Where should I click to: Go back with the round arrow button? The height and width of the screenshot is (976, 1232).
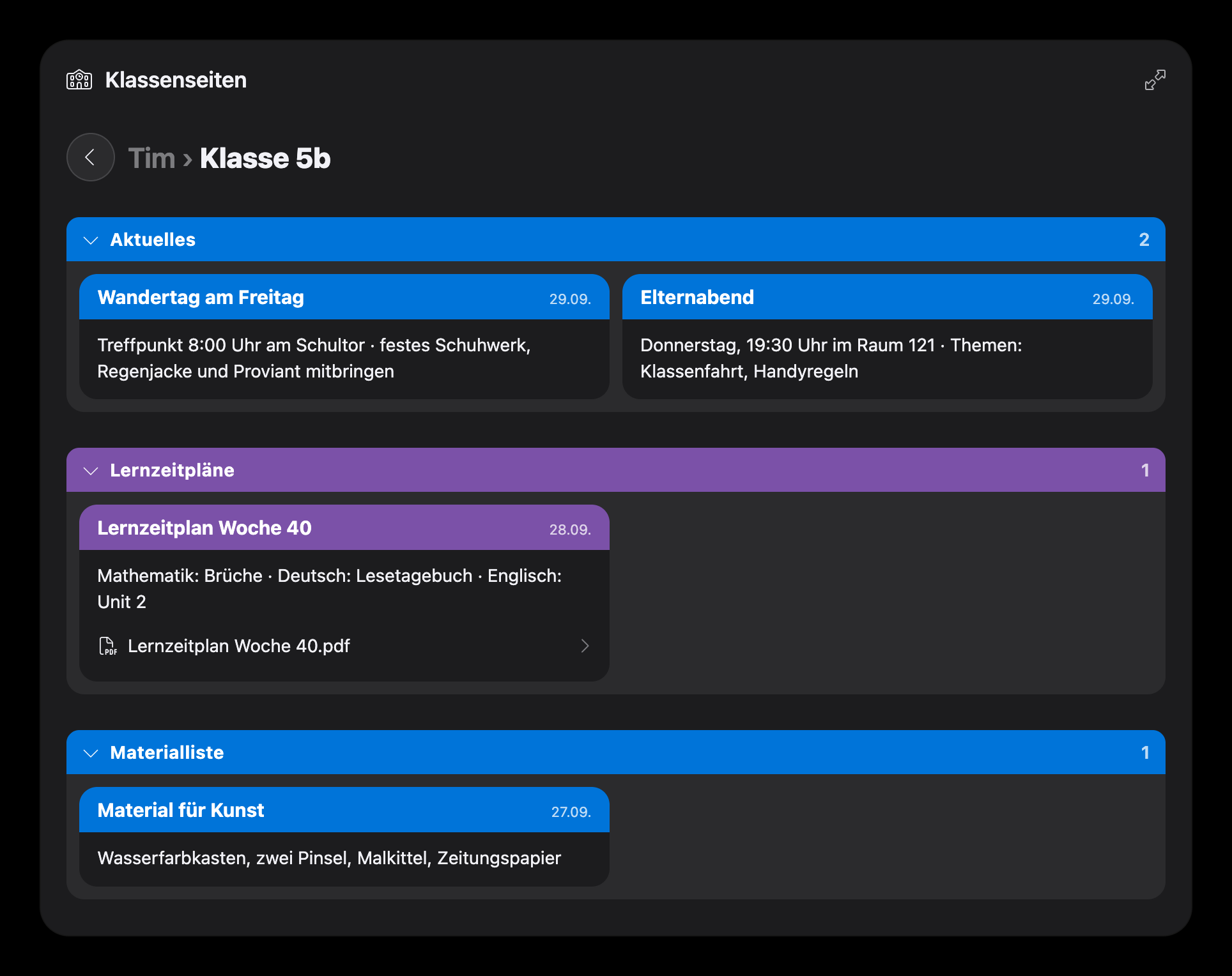tap(91, 157)
